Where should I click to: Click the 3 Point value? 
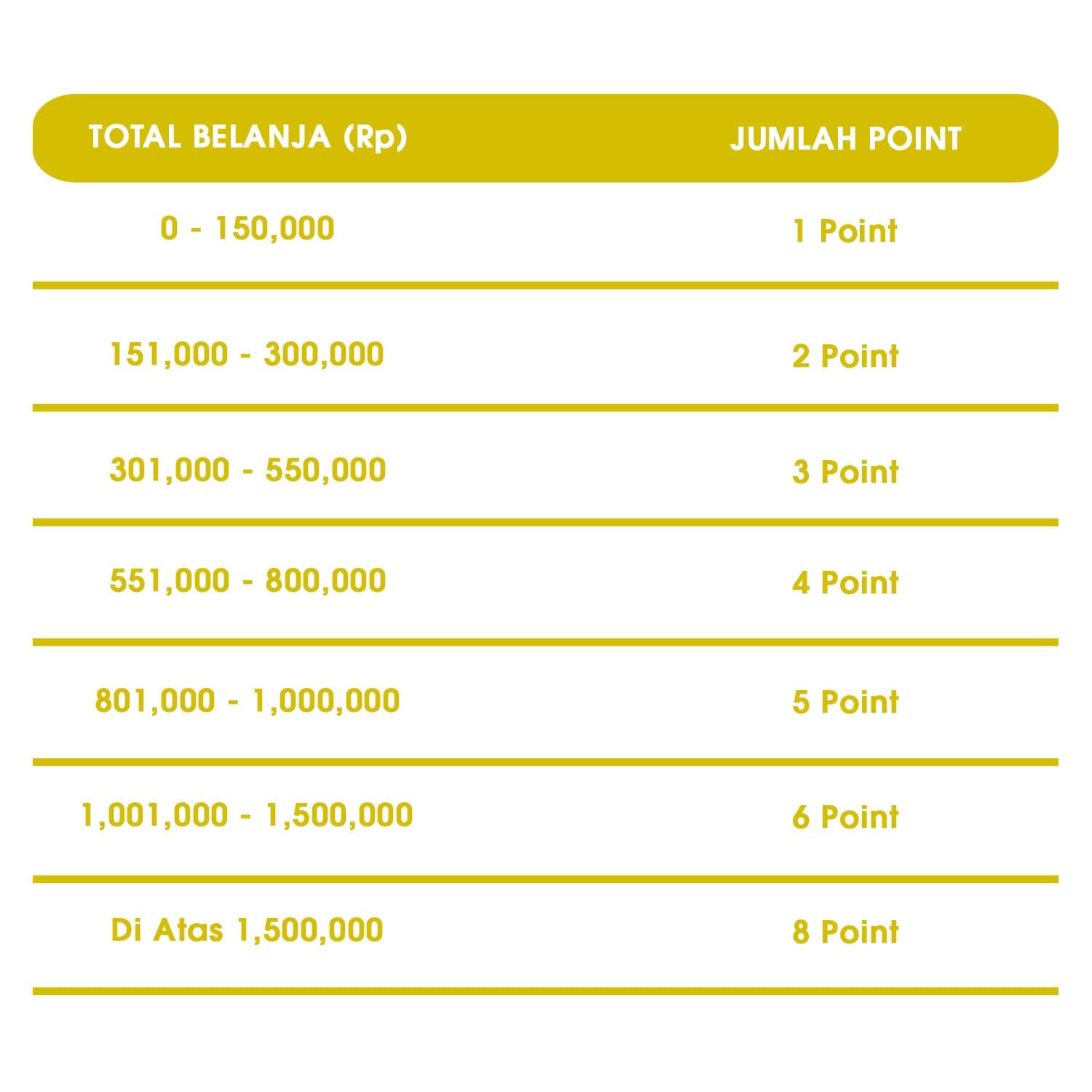tap(845, 472)
